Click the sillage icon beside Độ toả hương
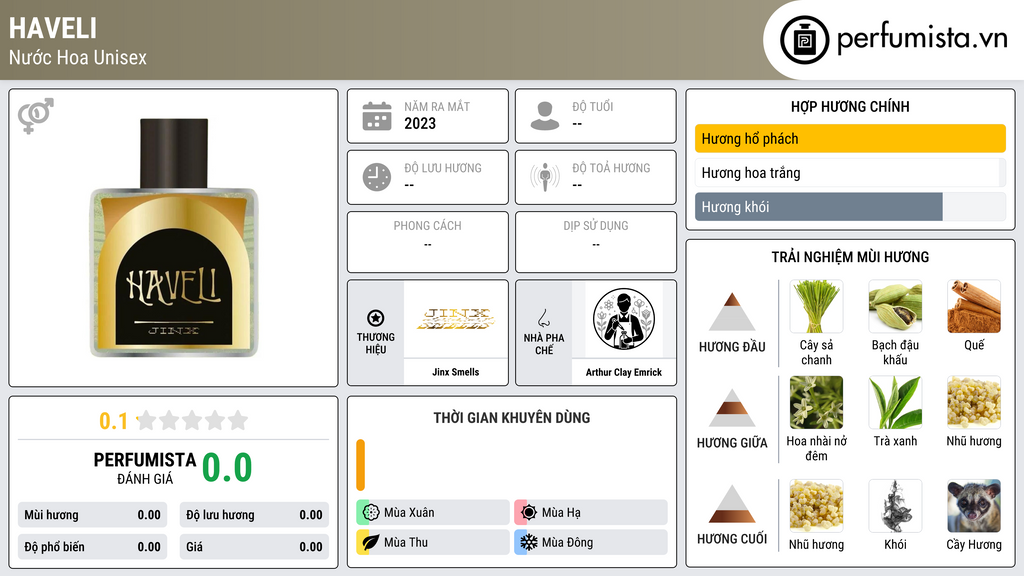This screenshot has width=1024, height=576. click(545, 177)
